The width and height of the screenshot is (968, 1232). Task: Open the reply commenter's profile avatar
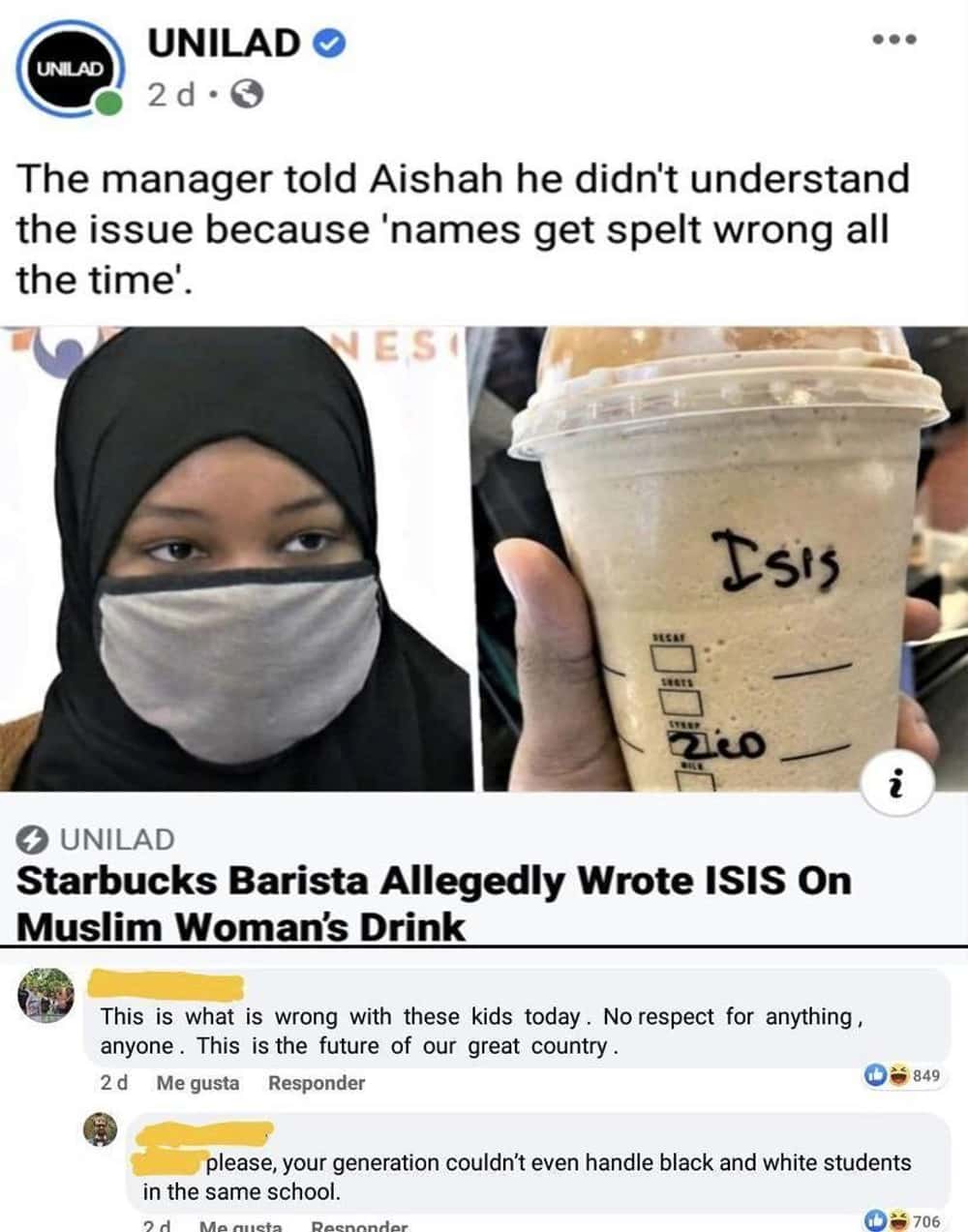pos(101,1129)
